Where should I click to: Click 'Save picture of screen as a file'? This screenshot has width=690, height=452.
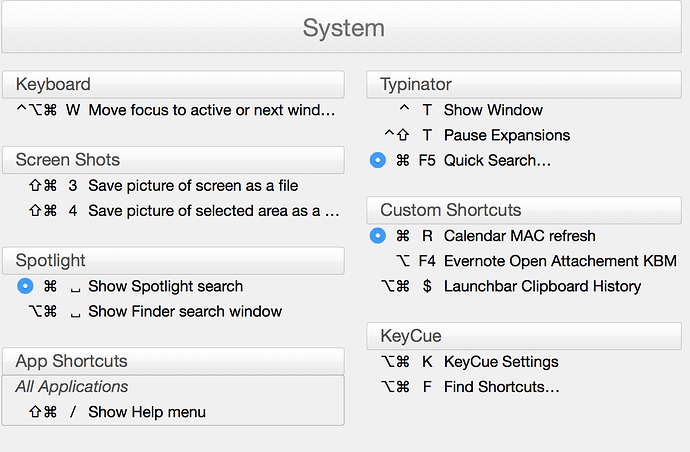coord(193,186)
